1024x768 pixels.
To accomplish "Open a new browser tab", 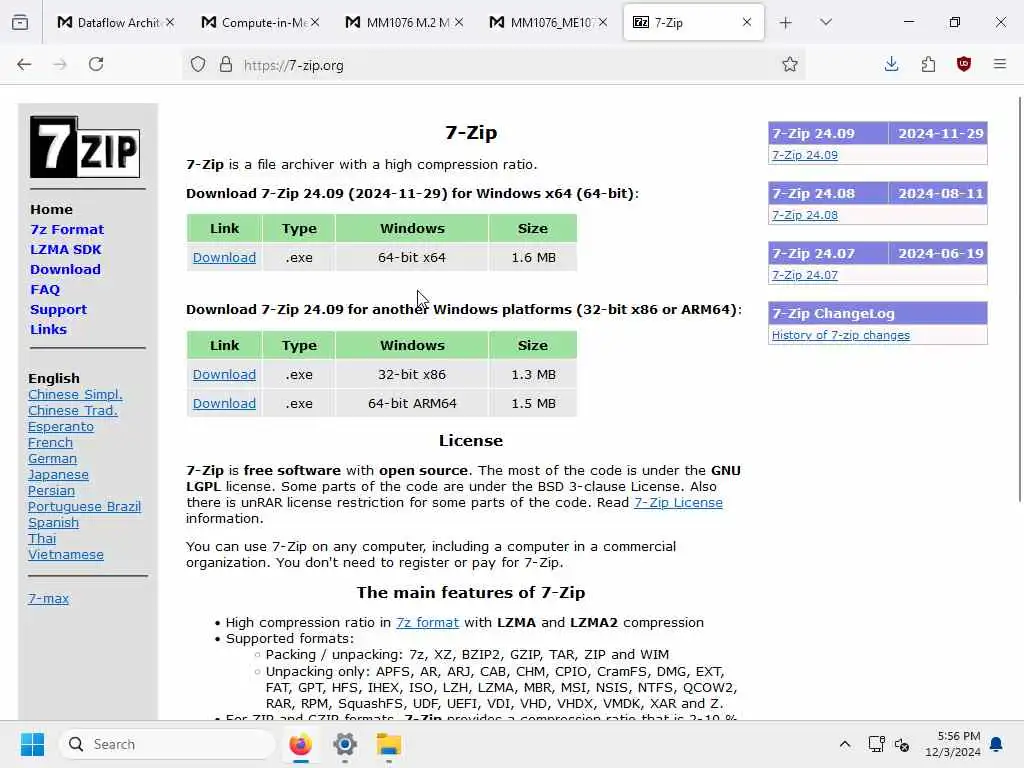I will [x=786, y=23].
